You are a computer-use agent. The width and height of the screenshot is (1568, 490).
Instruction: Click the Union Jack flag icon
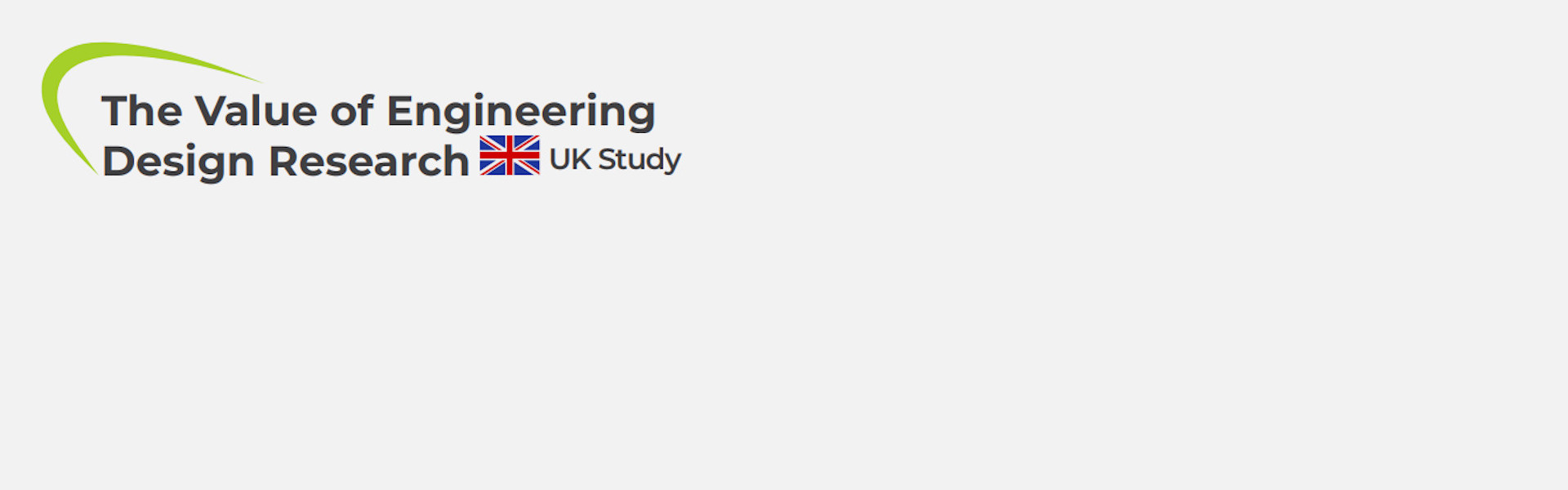pyautogui.click(x=510, y=155)
